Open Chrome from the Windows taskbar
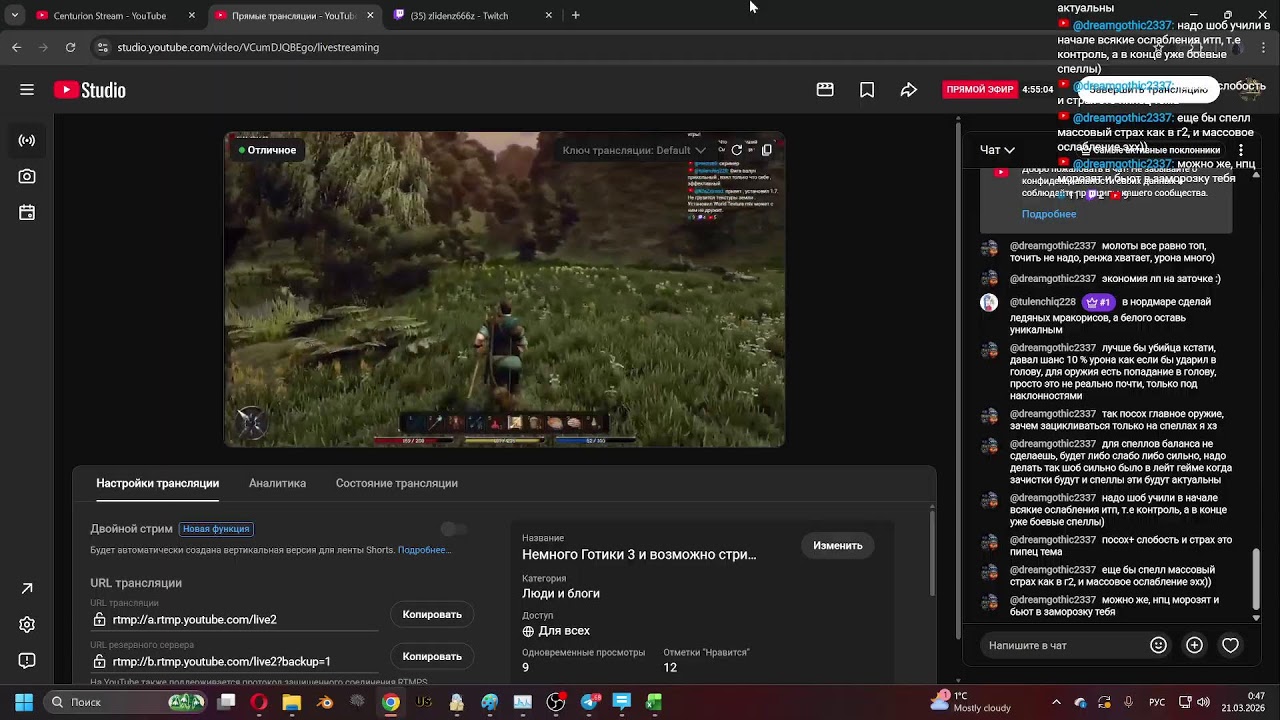The width and height of the screenshot is (1280, 720). (x=391, y=702)
